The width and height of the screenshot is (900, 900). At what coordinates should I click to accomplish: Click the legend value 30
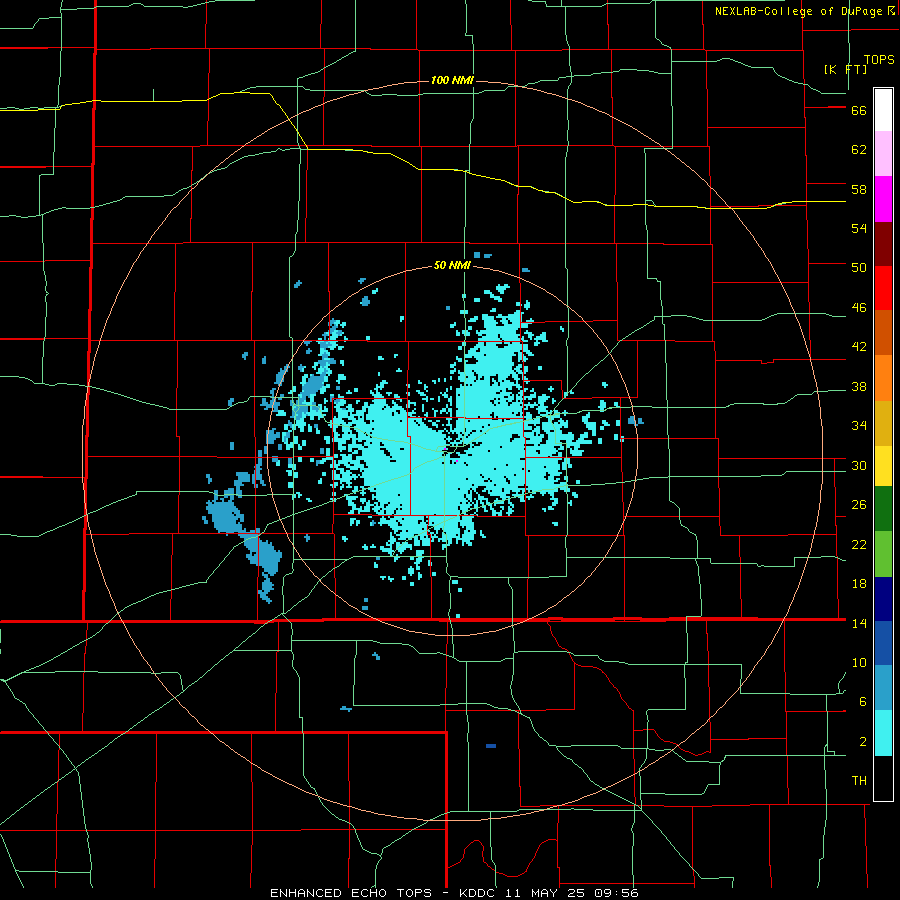pyautogui.click(x=859, y=465)
